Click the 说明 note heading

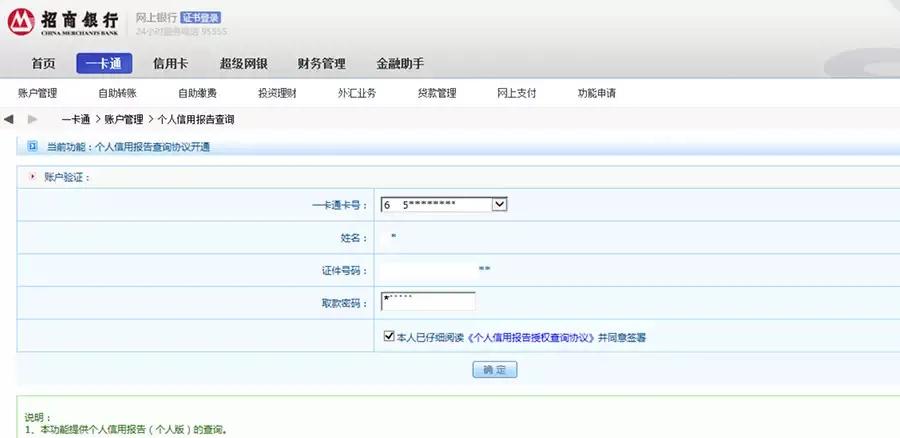(38, 417)
